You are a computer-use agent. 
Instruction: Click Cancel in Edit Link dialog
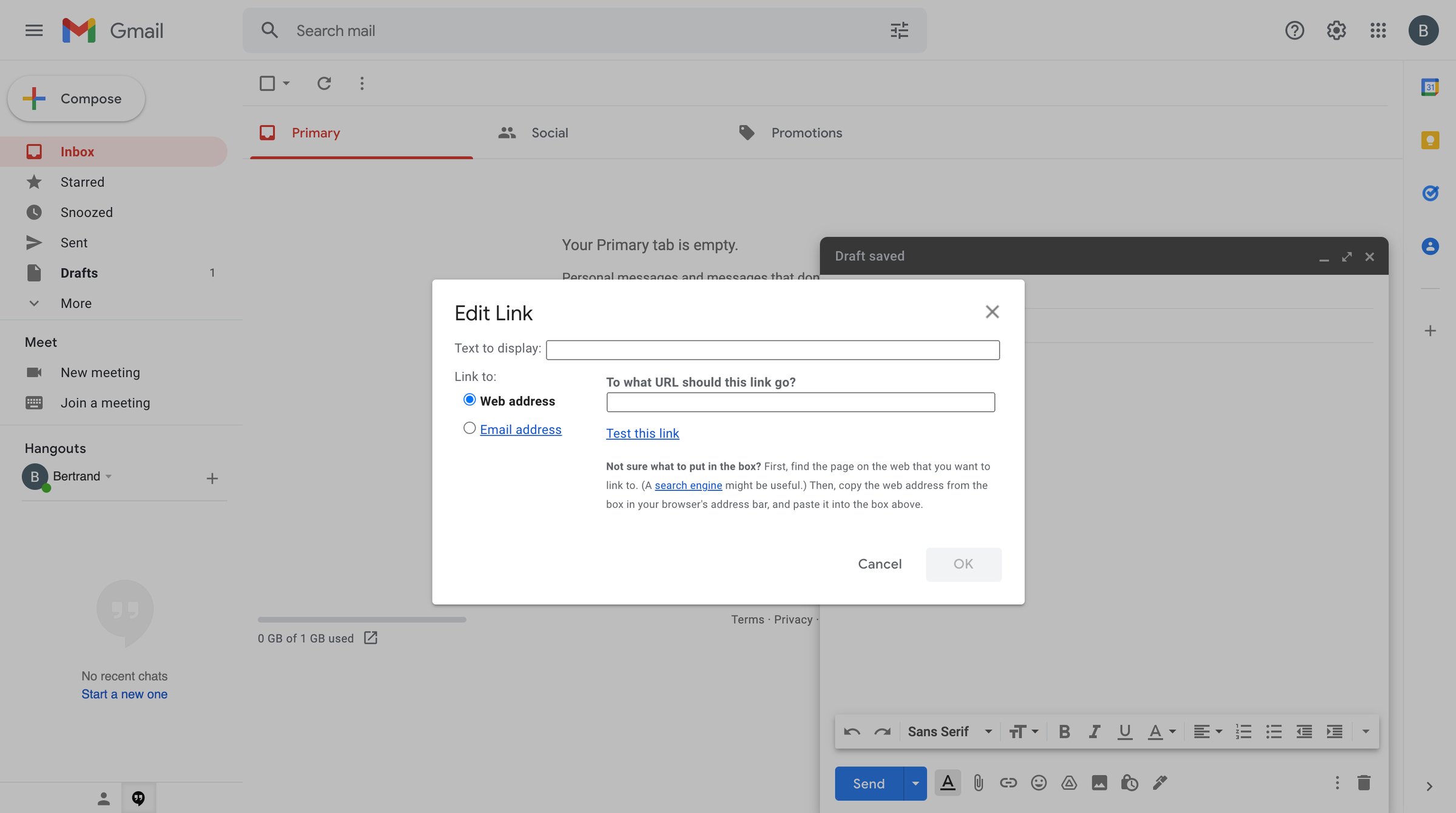click(880, 564)
